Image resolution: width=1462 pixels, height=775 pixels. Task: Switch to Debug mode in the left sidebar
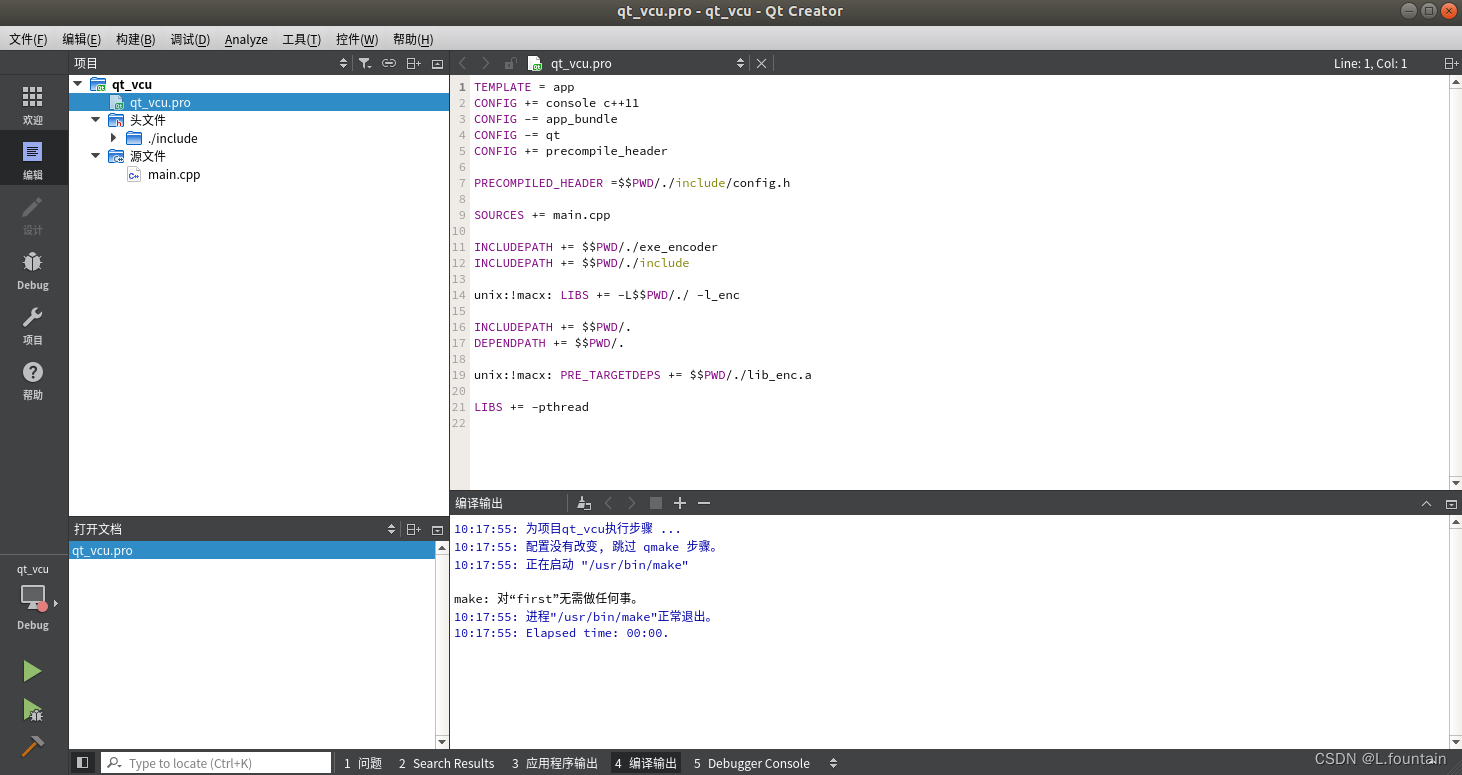(x=33, y=269)
